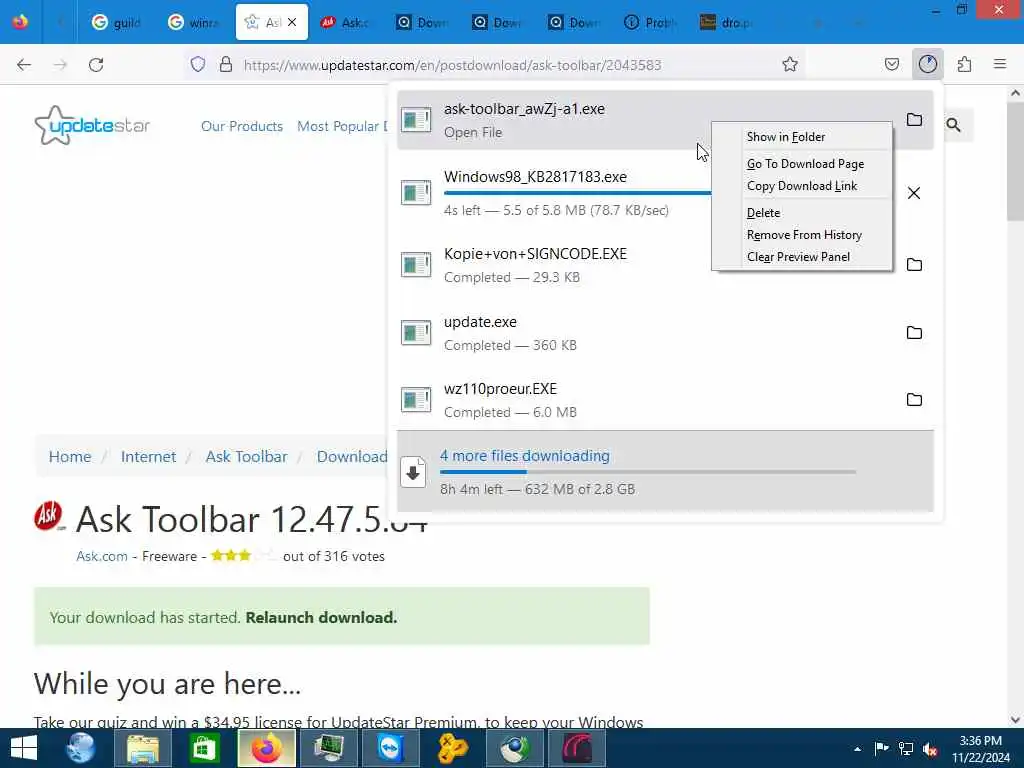Open folder for Kopie+von+SIGNCODE.EXE

point(914,264)
